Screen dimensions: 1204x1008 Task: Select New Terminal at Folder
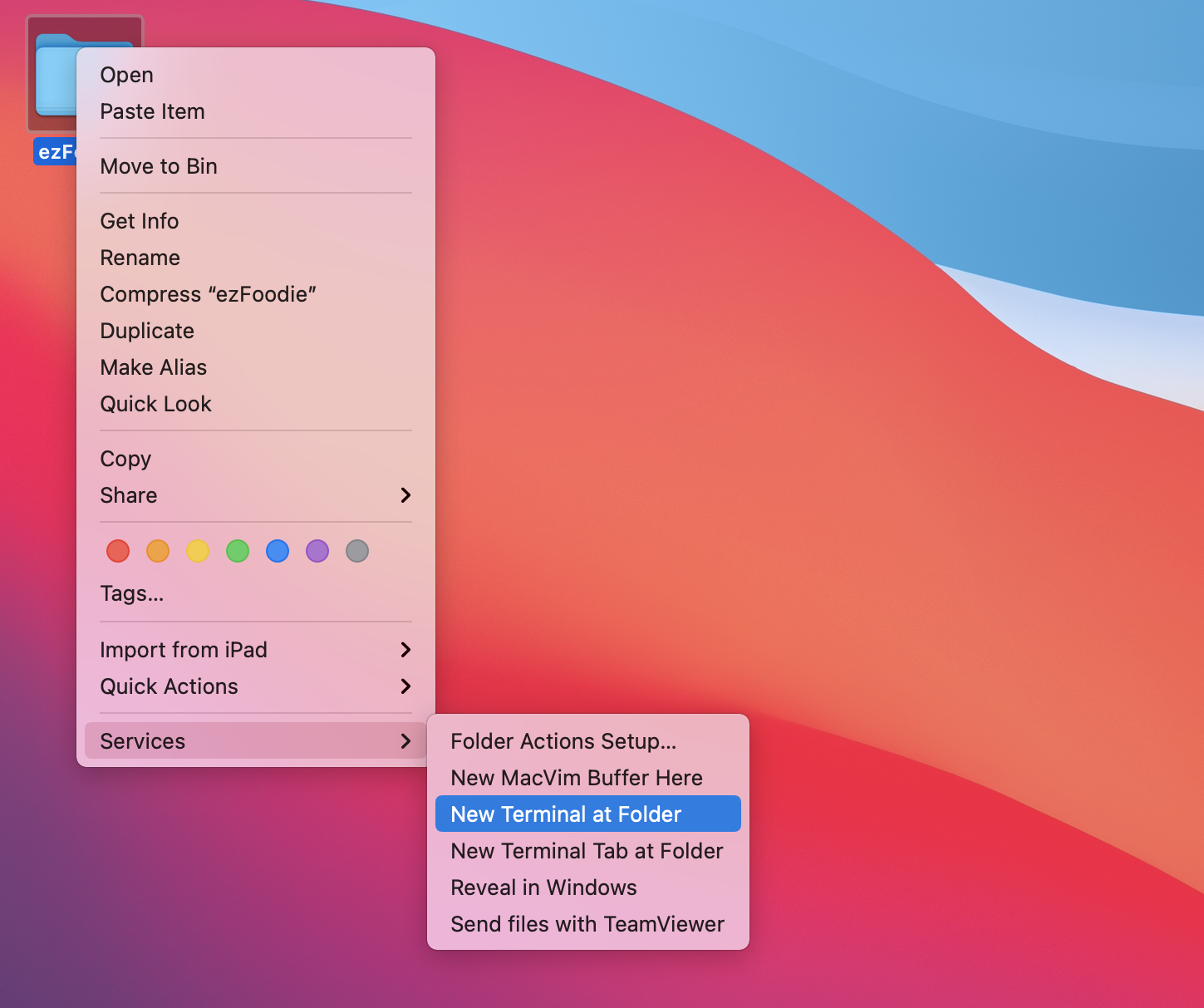pyautogui.click(x=566, y=814)
